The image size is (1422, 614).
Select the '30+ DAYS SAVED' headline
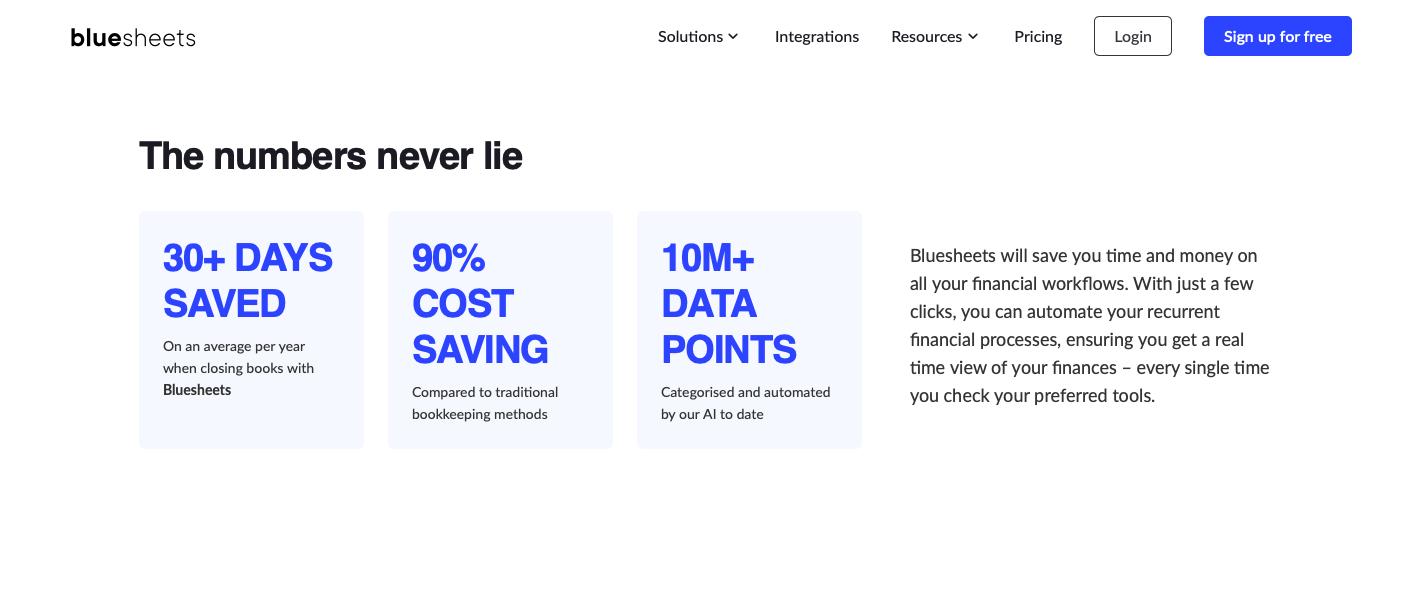pos(247,281)
